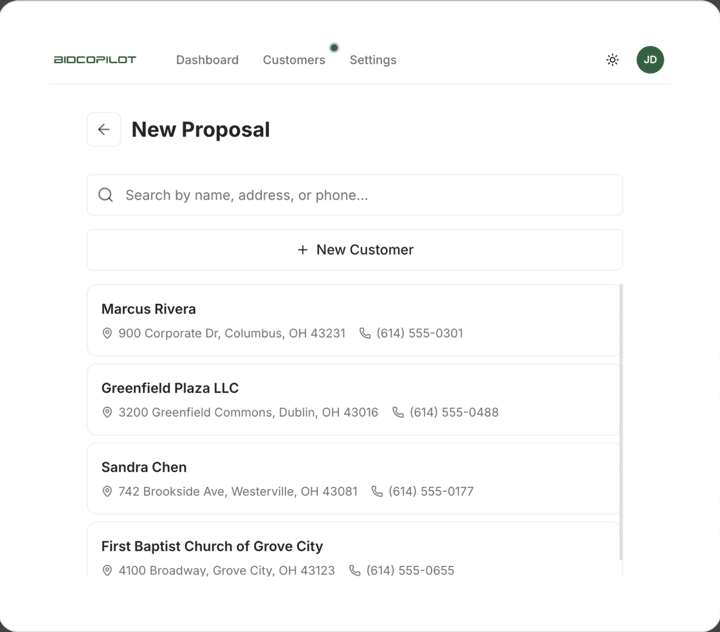Select the Greenfield Plaza LLC customer
The width and height of the screenshot is (720, 632).
(x=354, y=399)
